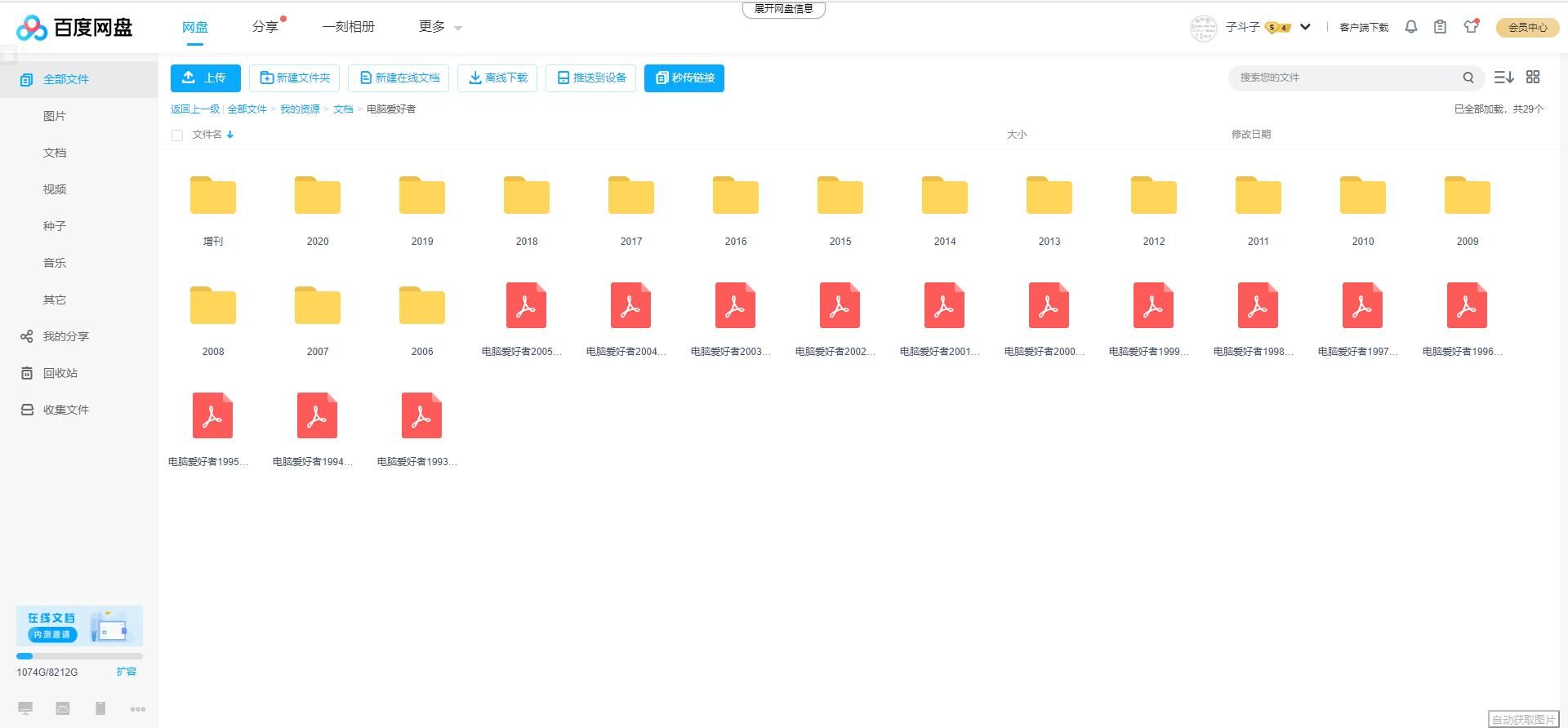Click the 返回上一级 breadcrumb link
1568x728 pixels.
(194, 109)
